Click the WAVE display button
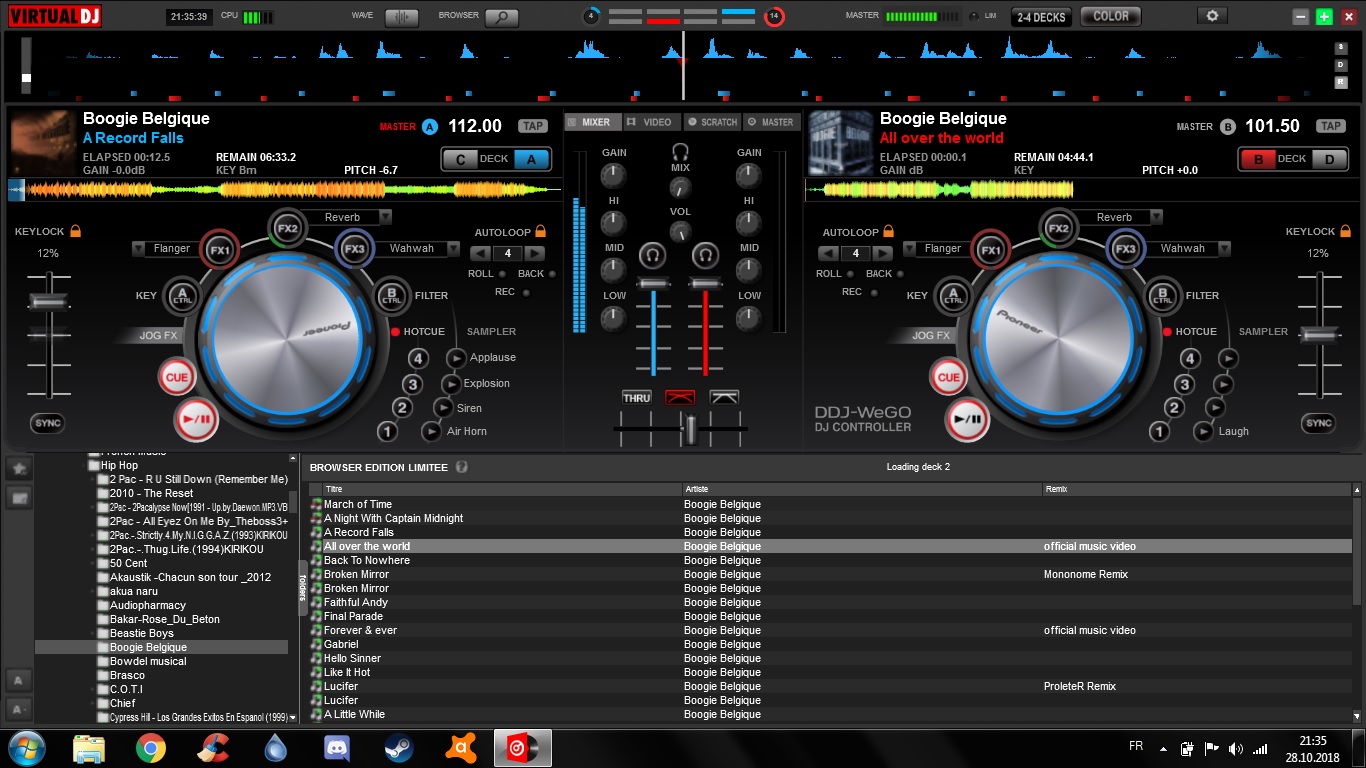Image resolution: width=1366 pixels, height=768 pixels. [402, 17]
